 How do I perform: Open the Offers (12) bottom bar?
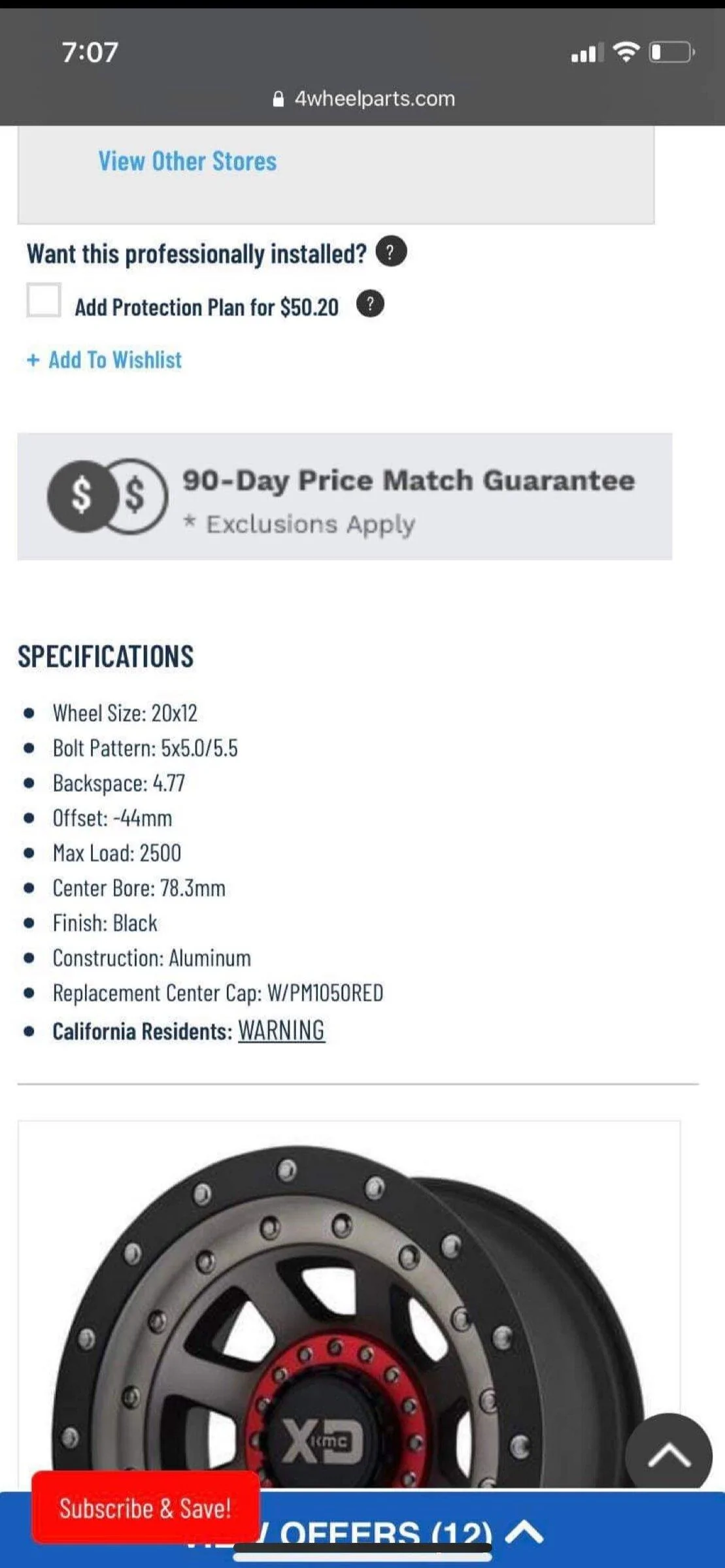point(362,1529)
